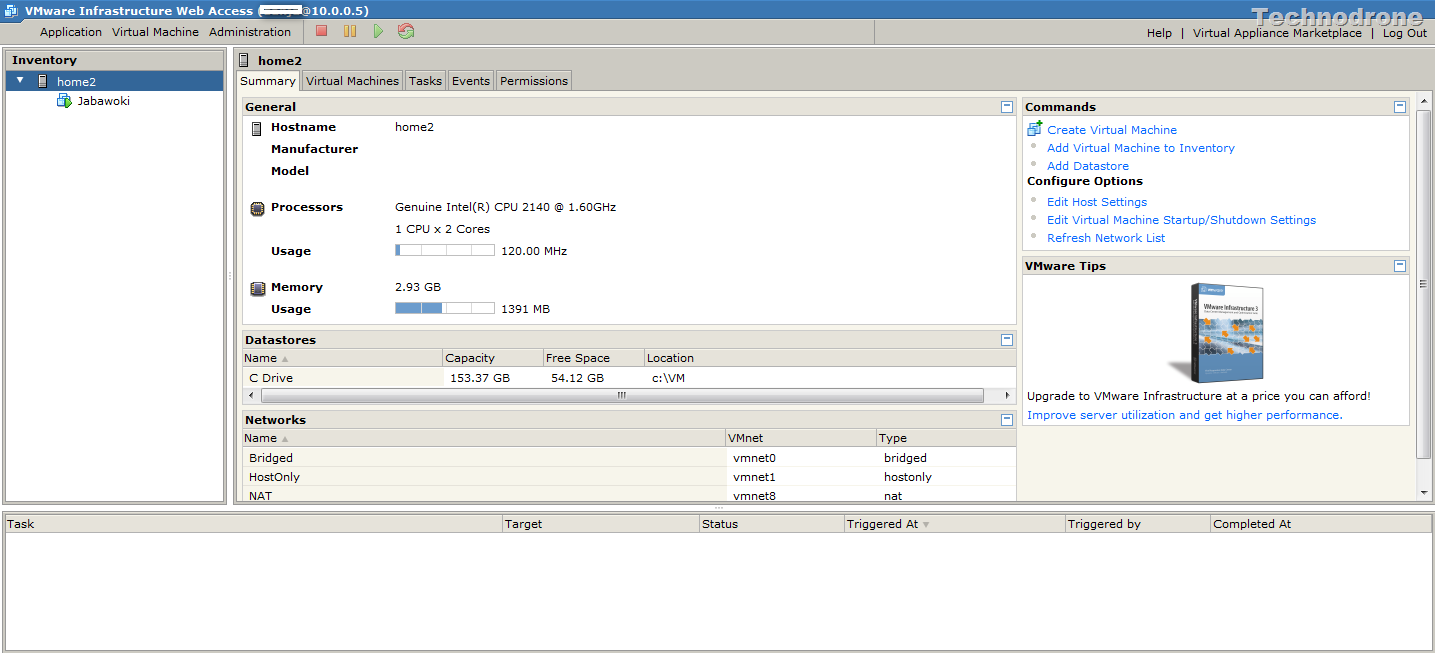The width and height of the screenshot is (1435, 653).
Task: Collapse the General panel
Action: pyautogui.click(x=1007, y=106)
